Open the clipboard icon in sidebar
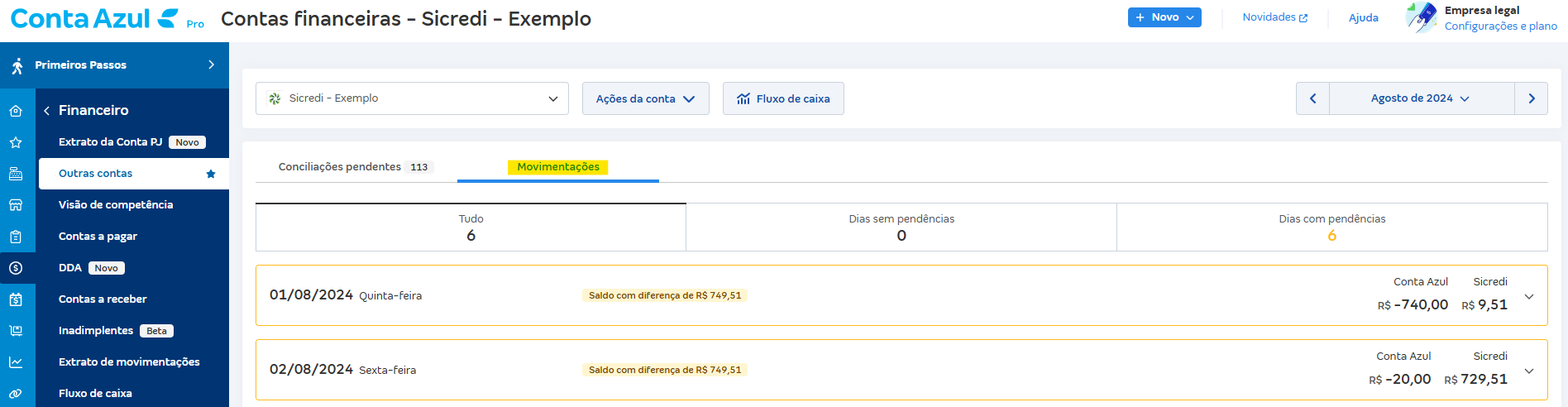This screenshot has height=407, width=1568. pos(16,237)
